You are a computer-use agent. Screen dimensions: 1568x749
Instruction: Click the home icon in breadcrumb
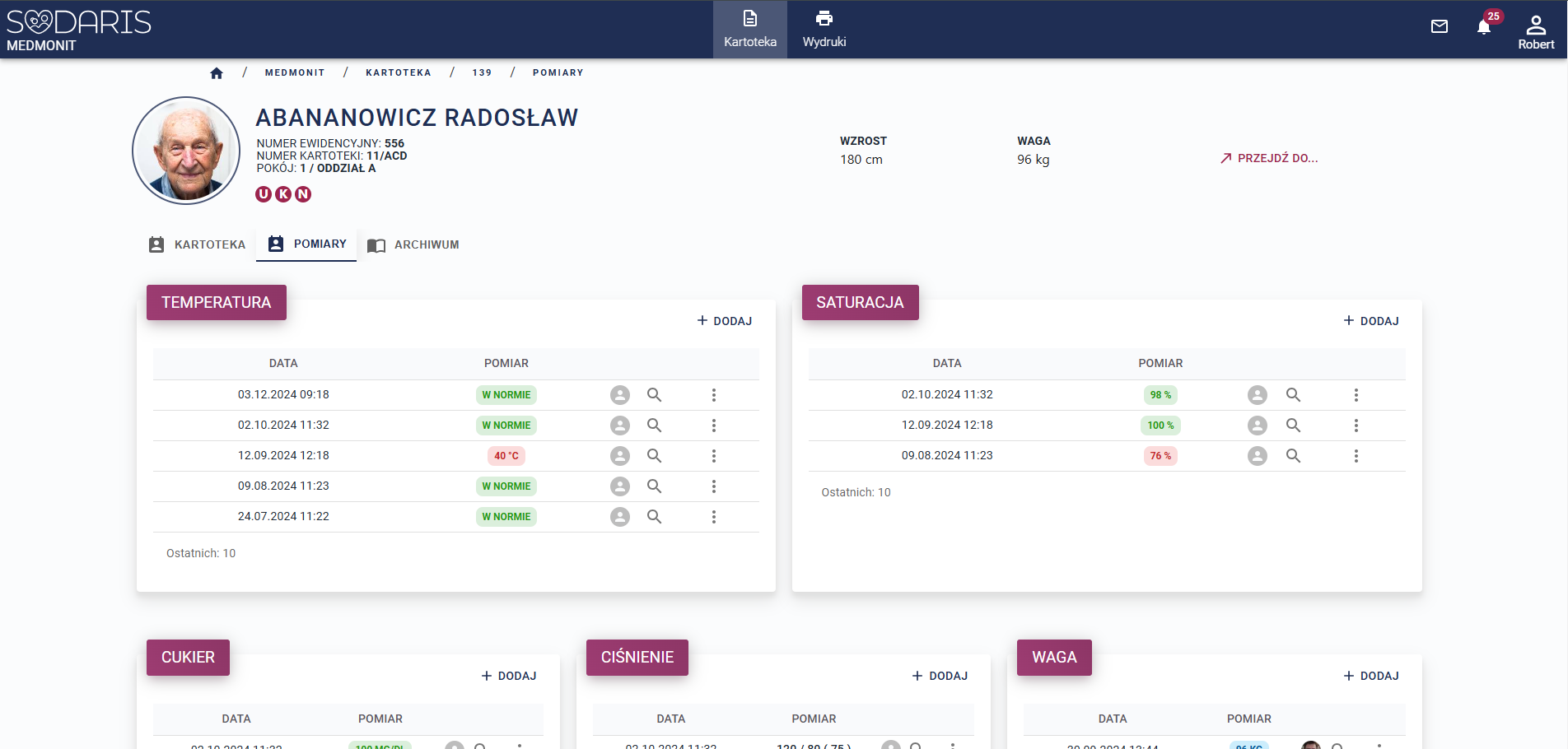[x=217, y=73]
